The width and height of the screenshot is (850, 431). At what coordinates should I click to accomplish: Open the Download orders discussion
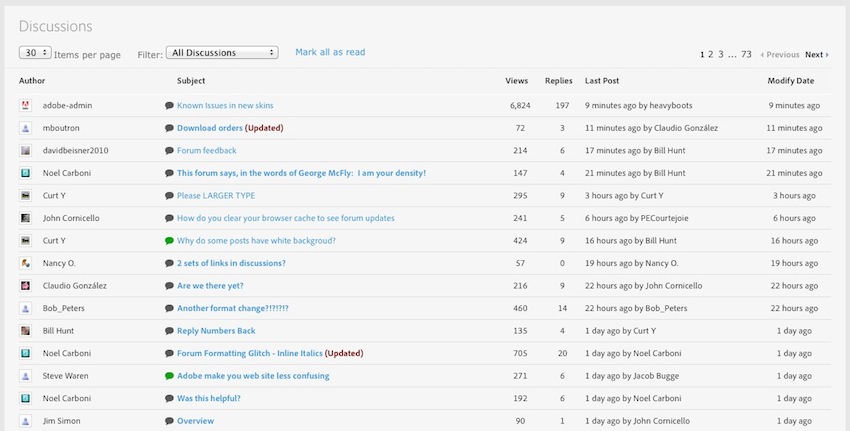(210, 128)
